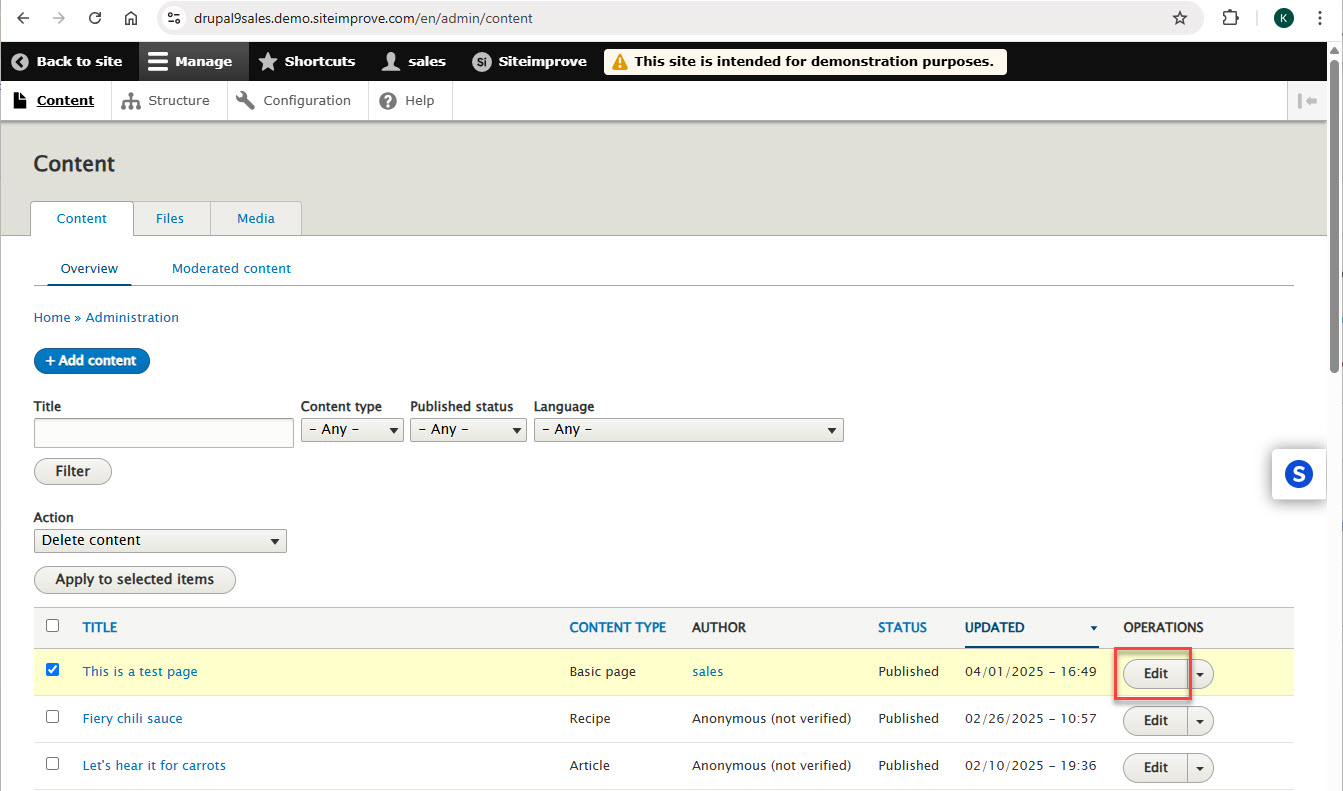1343x791 pixels.
Task: Sort by the Updated column
Action: pyautogui.click(x=993, y=627)
